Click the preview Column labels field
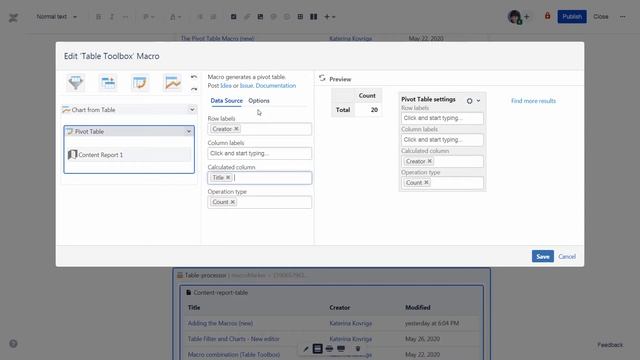640x360 pixels. tap(442, 140)
